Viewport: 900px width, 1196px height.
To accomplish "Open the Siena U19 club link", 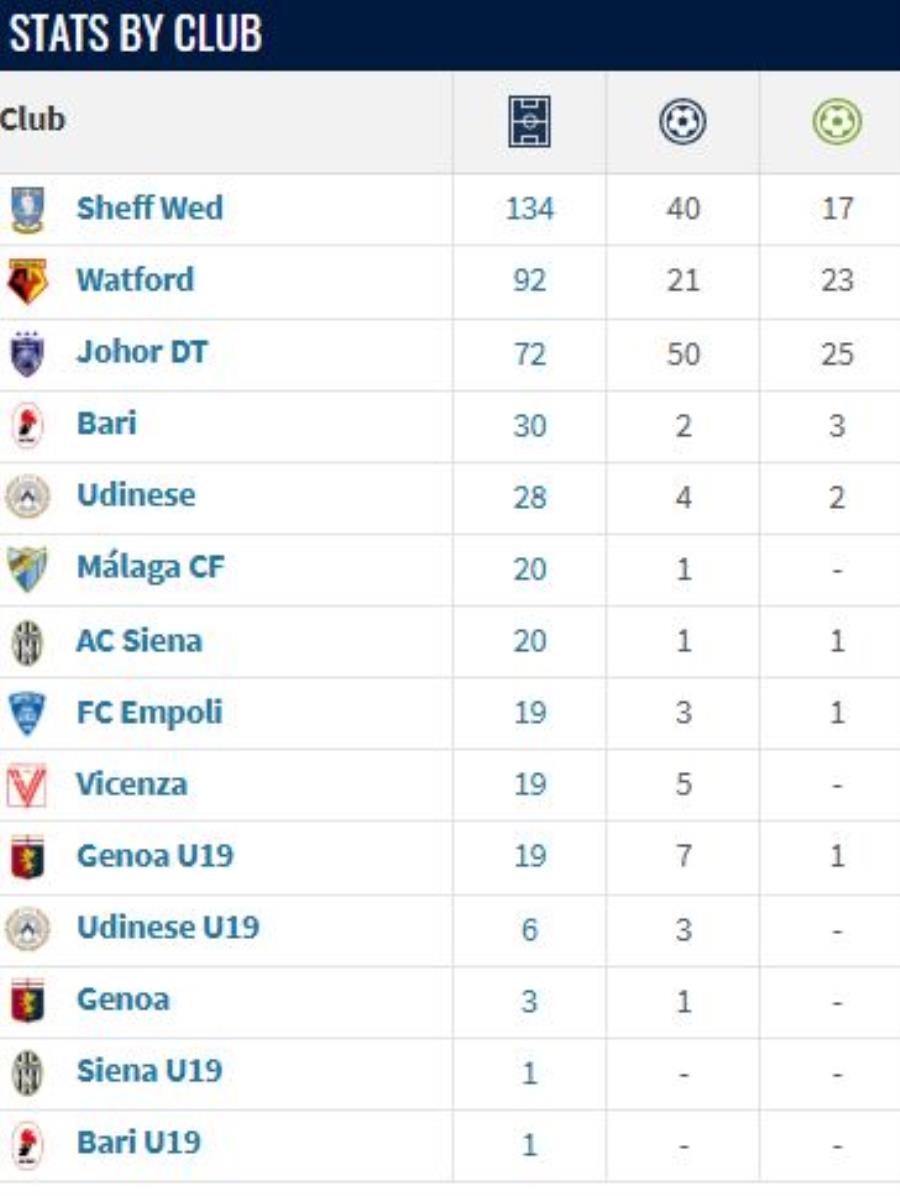I will (x=149, y=1070).
